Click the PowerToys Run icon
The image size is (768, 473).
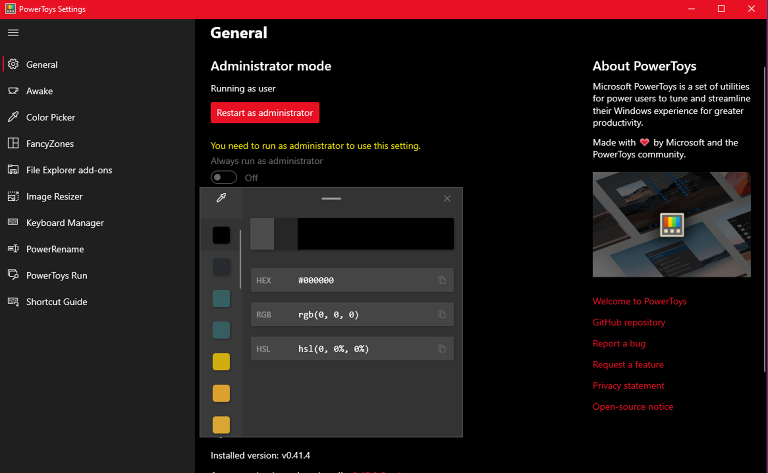click(13, 275)
